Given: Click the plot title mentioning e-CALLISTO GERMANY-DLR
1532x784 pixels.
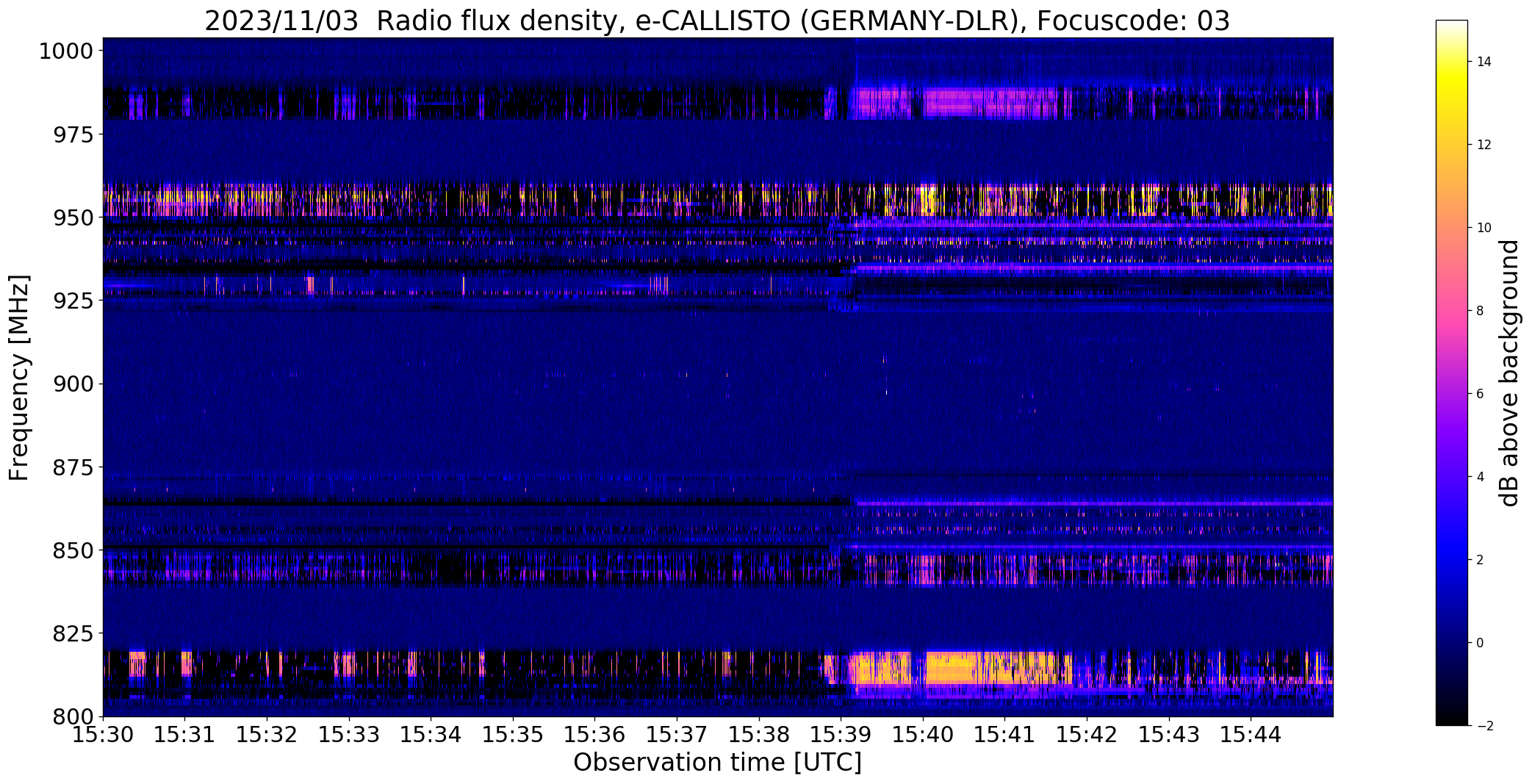Looking at the screenshot, I should pos(716,21).
